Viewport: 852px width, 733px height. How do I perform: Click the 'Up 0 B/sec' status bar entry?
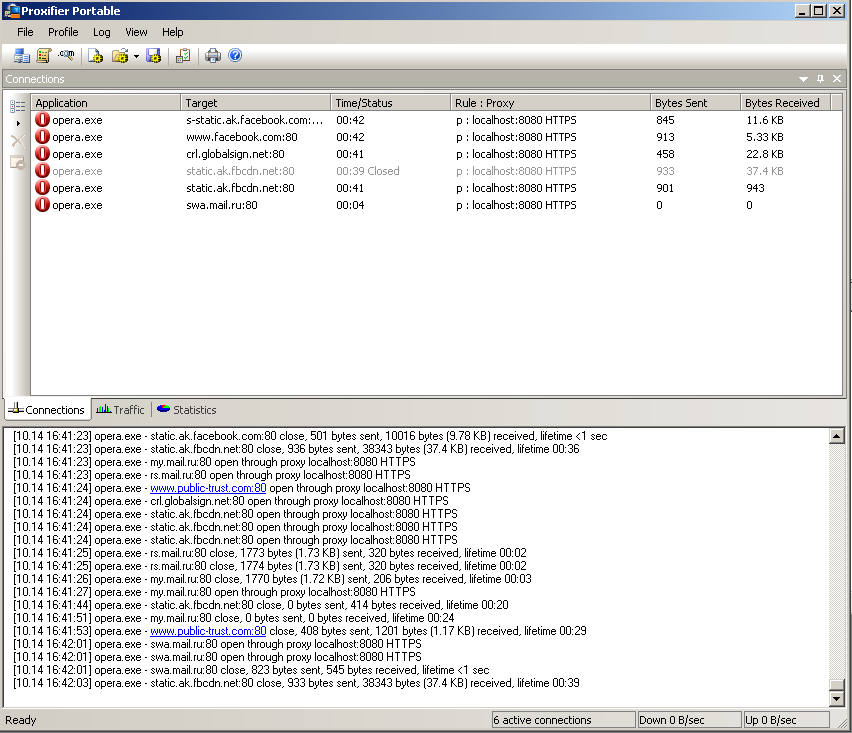tap(786, 720)
